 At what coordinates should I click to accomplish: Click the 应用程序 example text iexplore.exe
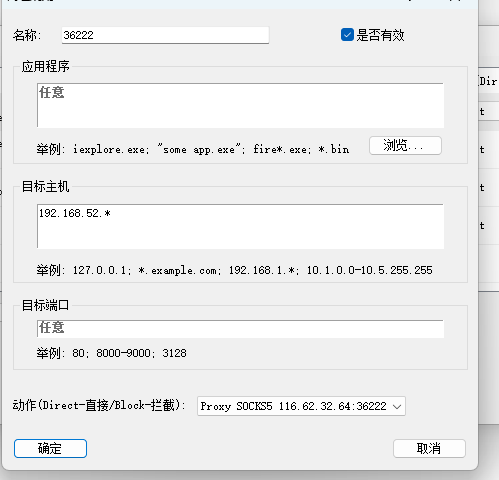click(111, 149)
